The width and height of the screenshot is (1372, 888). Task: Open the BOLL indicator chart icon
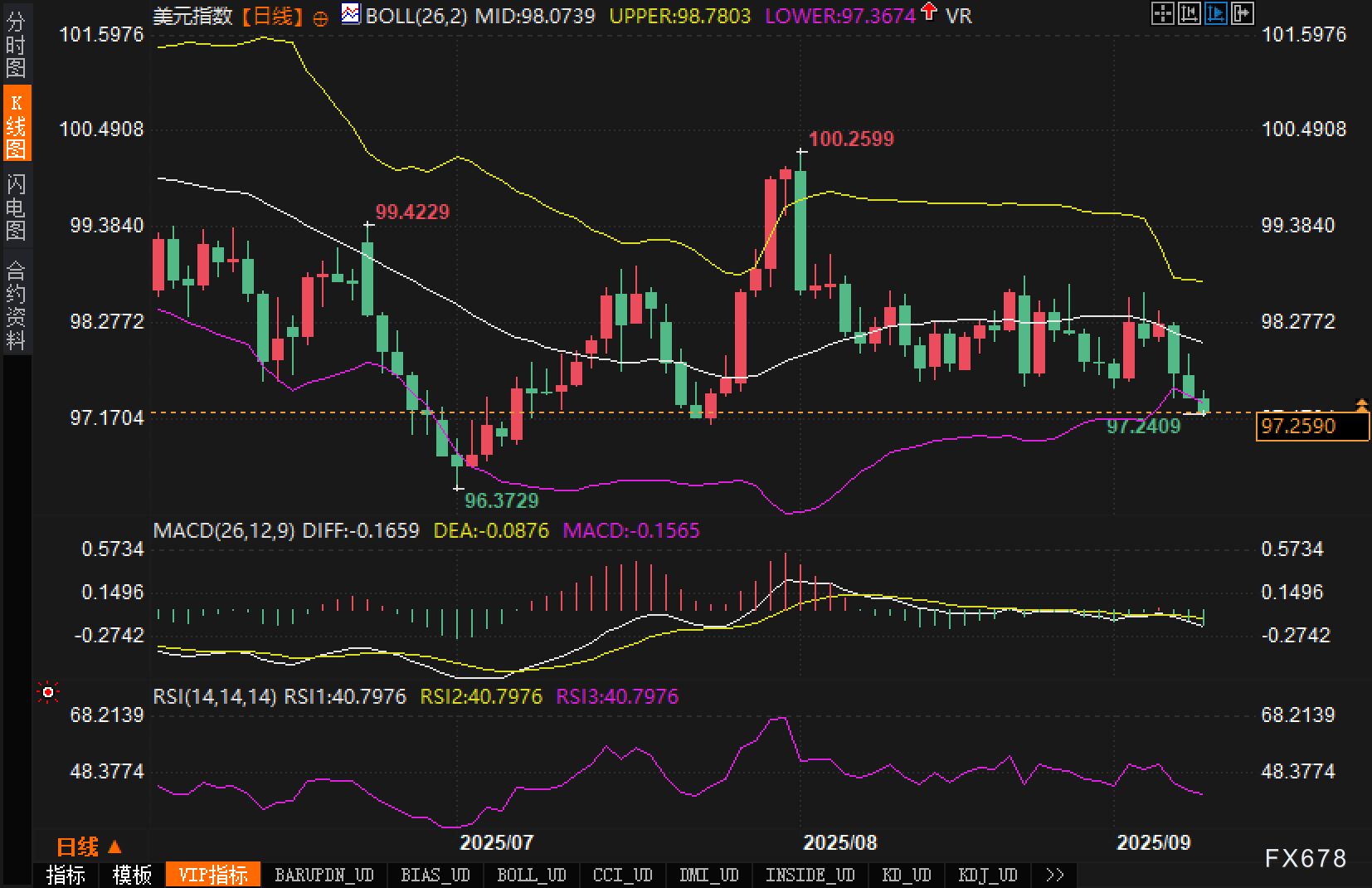[351, 14]
